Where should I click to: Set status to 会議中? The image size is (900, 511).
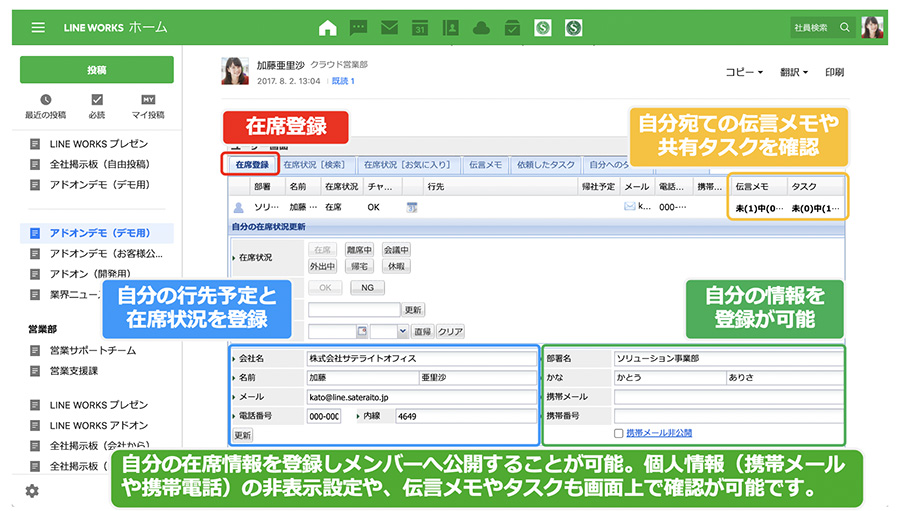click(x=396, y=250)
